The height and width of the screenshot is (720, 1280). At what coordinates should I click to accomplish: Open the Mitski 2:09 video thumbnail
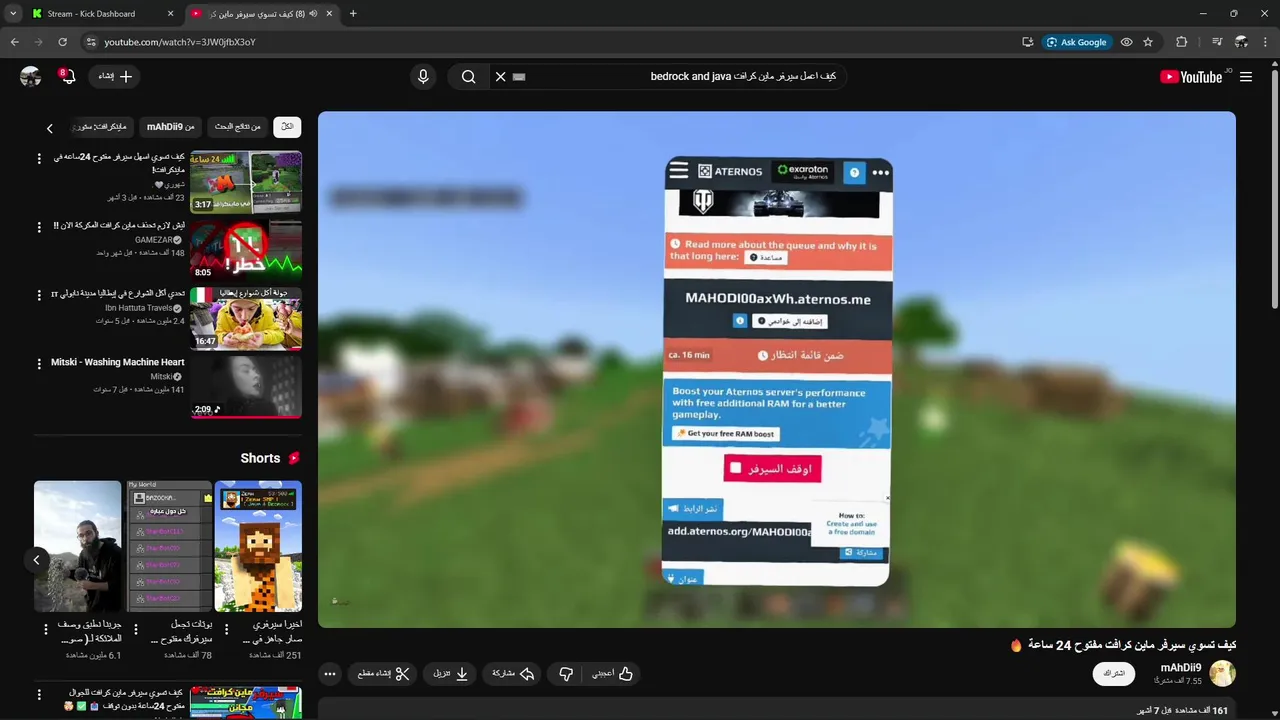(x=246, y=386)
